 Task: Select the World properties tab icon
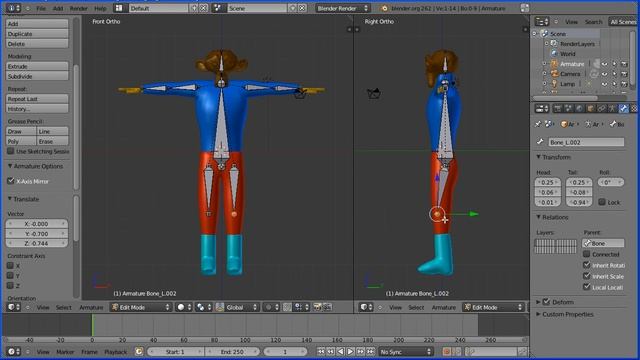coord(579,108)
